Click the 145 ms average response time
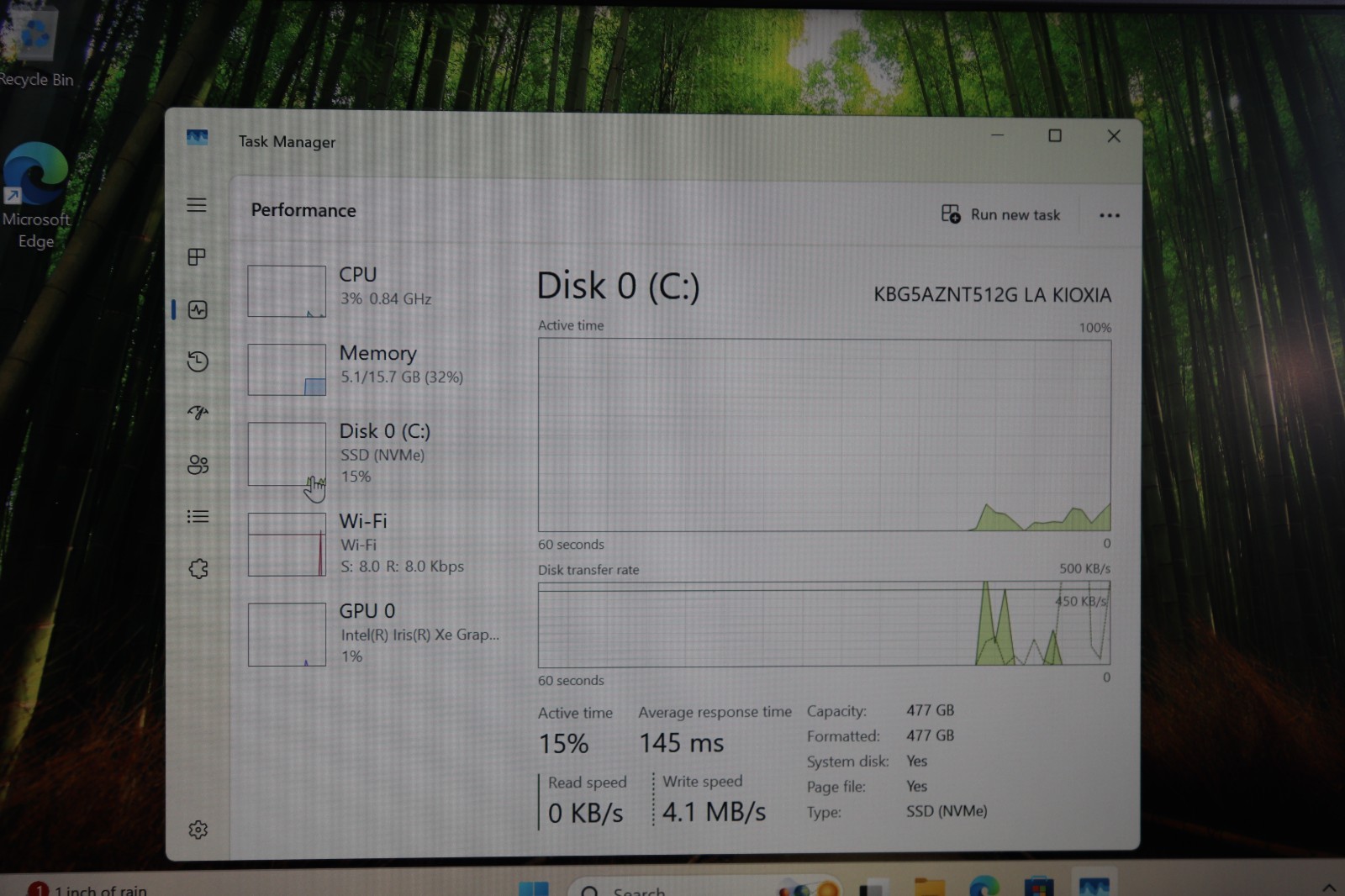The width and height of the screenshot is (1345, 896). (x=682, y=743)
